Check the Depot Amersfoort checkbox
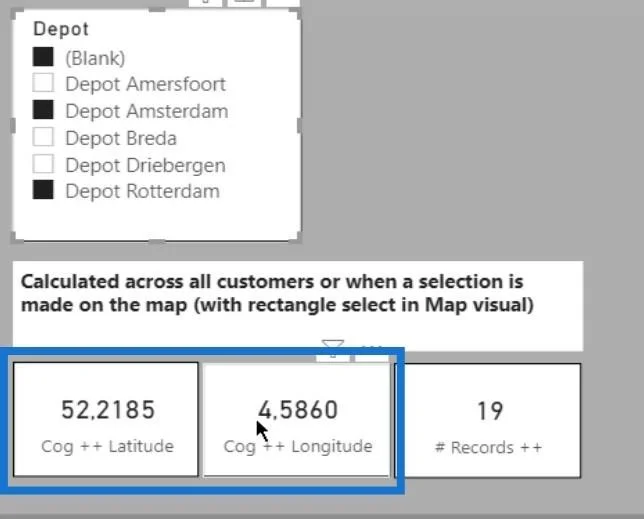 [x=43, y=83]
